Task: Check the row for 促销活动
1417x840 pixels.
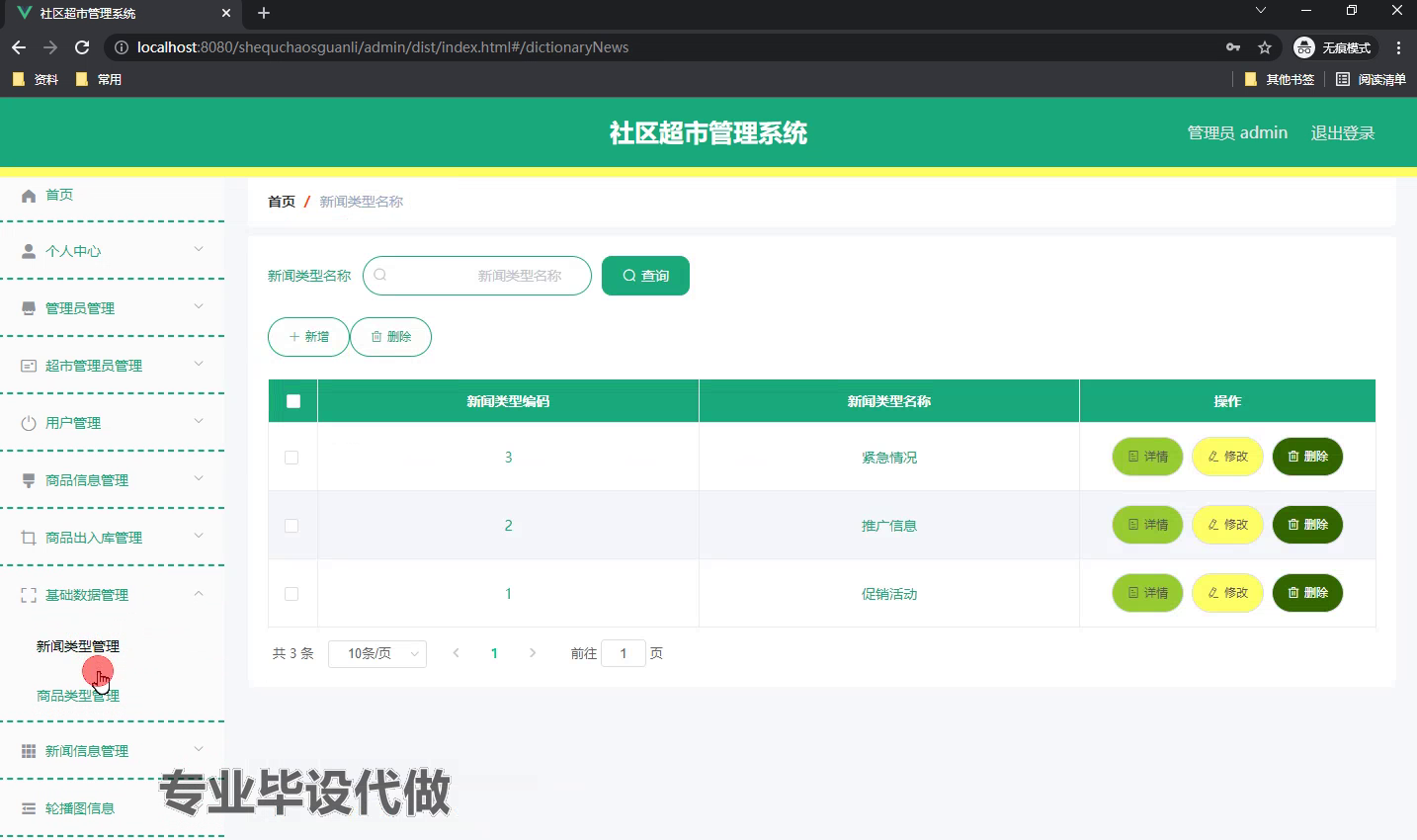Action: click(292, 594)
